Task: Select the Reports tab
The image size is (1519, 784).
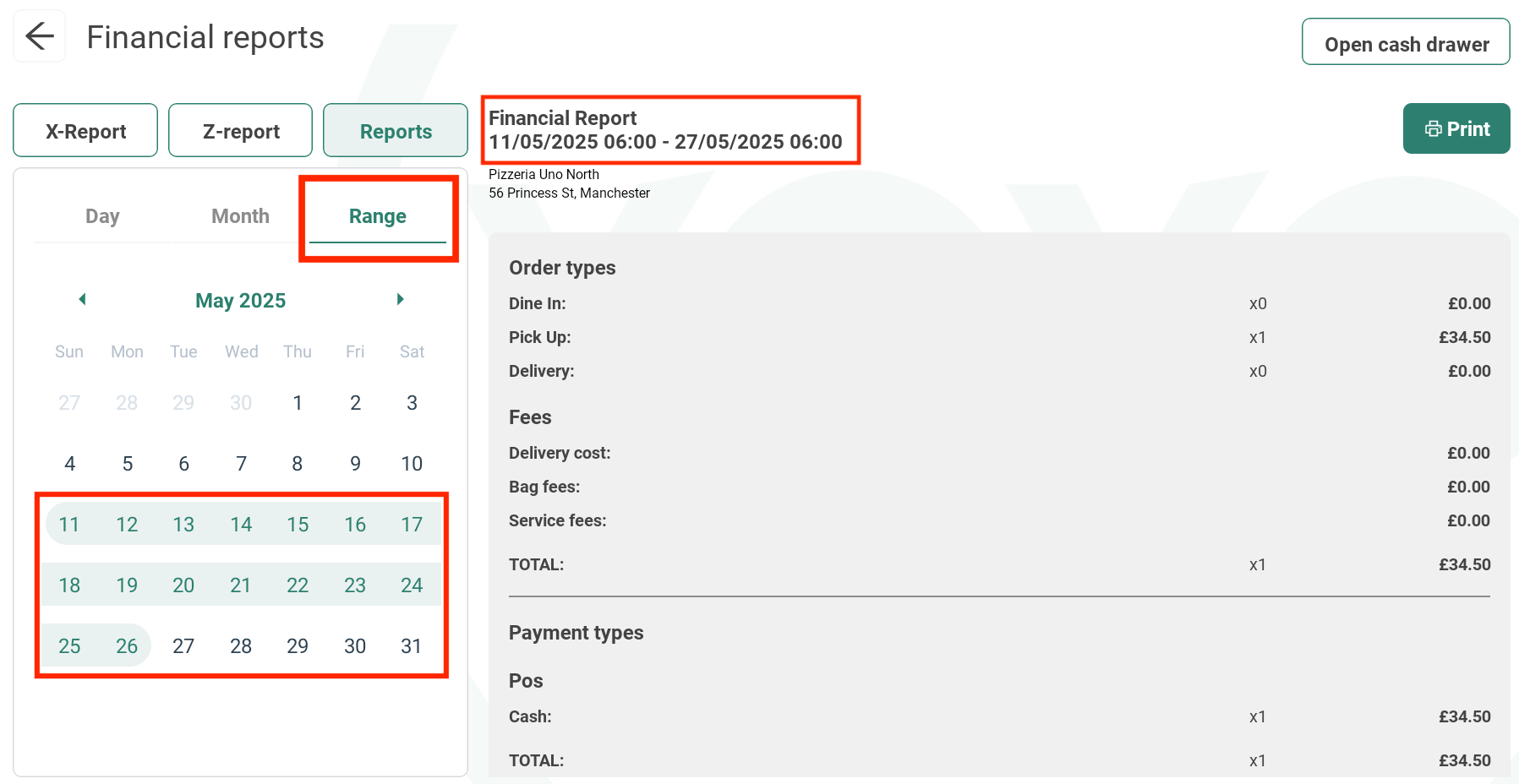Action: pyautogui.click(x=396, y=131)
